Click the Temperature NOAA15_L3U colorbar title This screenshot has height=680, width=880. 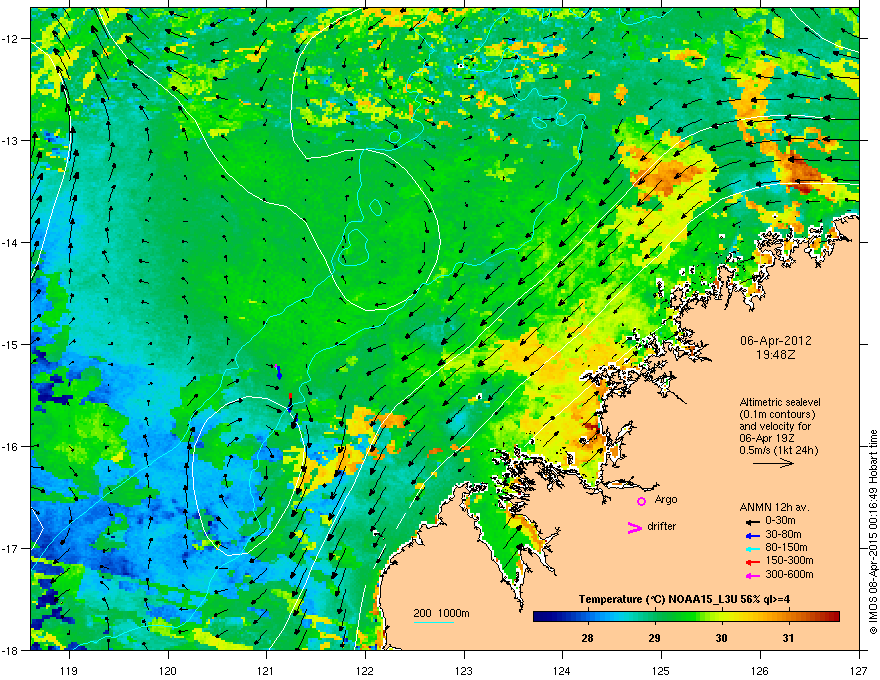coord(684,599)
